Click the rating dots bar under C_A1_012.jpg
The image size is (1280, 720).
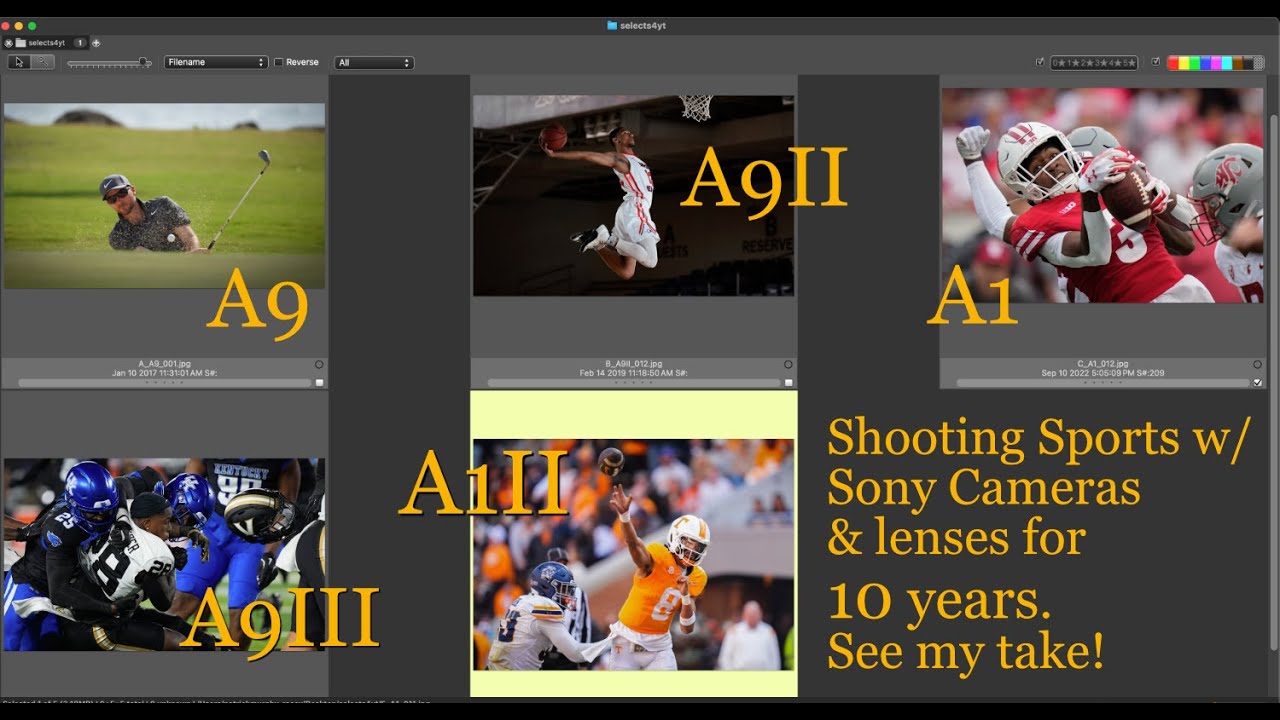tap(1103, 383)
